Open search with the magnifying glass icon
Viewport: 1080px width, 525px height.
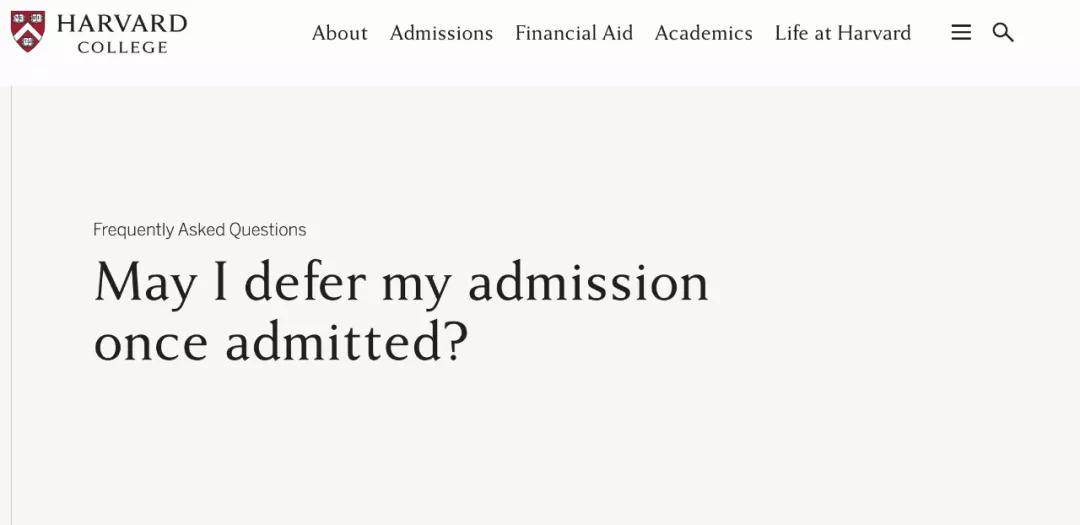(1003, 32)
